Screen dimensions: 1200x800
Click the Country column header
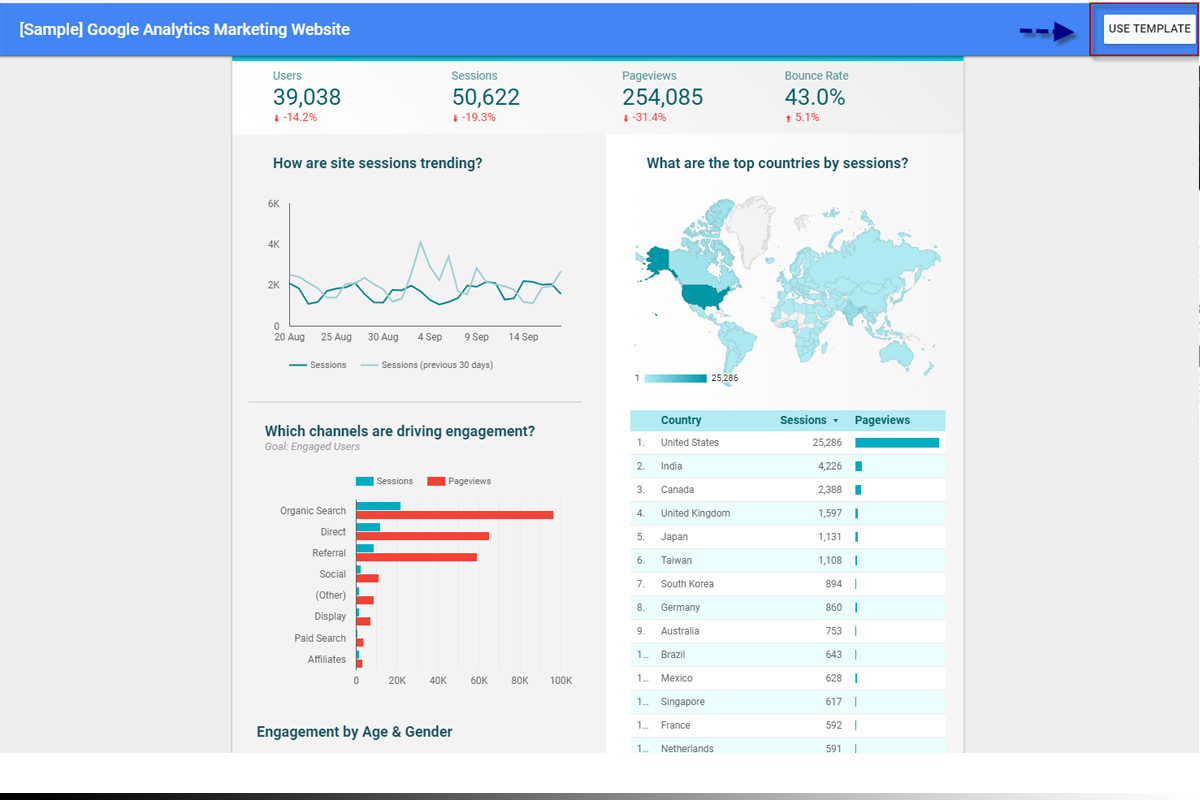(681, 420)
